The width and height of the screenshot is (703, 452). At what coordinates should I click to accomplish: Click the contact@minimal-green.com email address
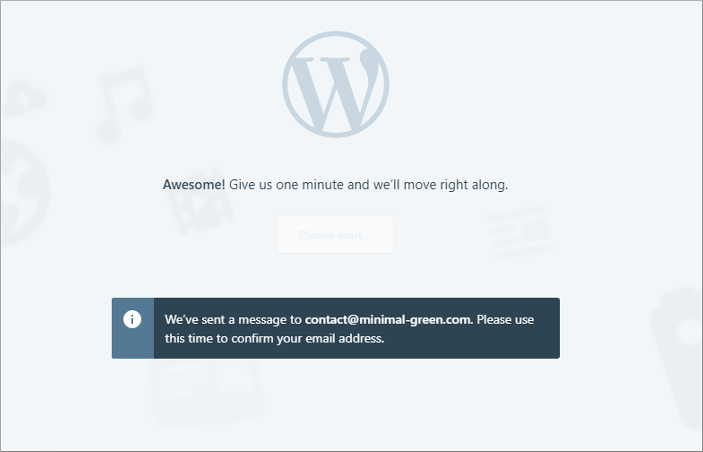389,320
